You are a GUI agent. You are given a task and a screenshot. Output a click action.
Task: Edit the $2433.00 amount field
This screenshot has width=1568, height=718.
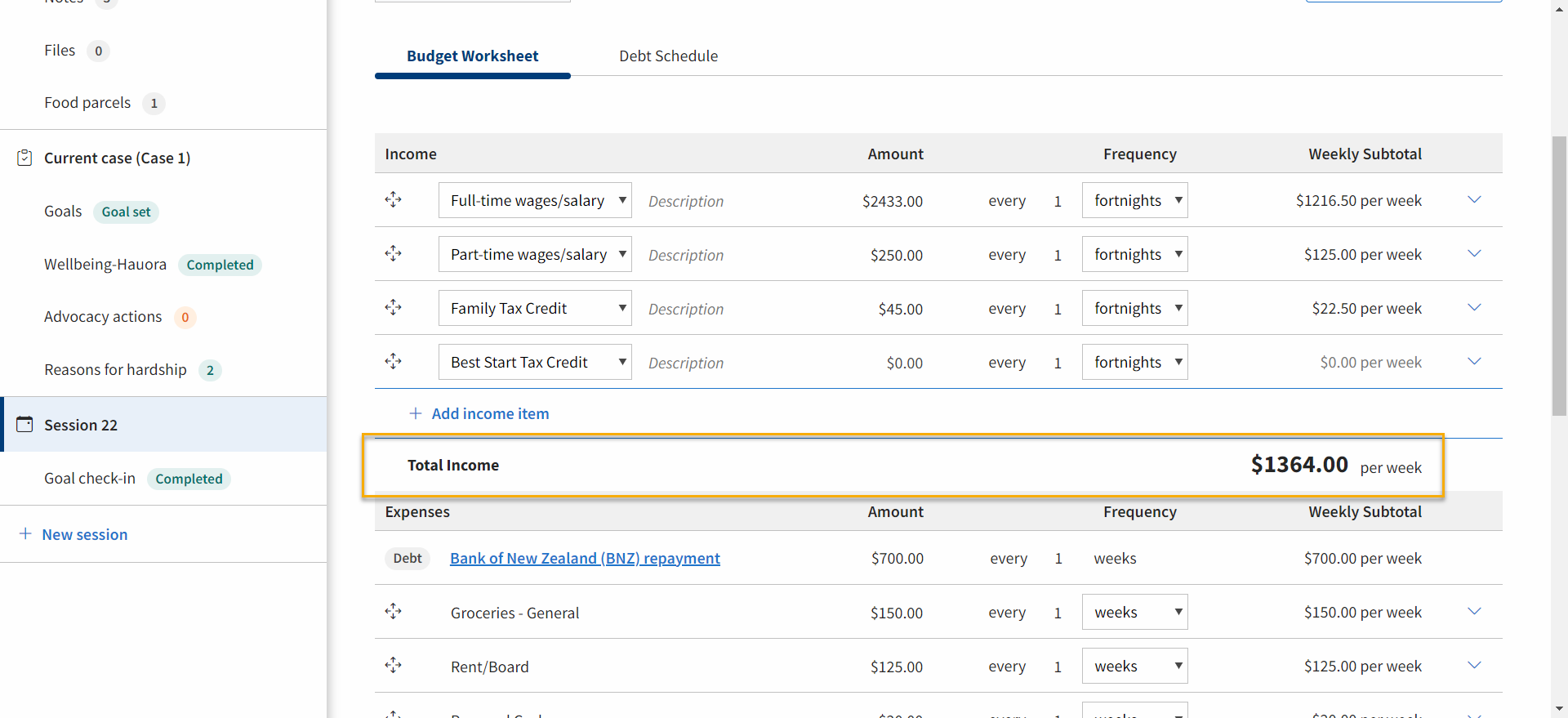point(893,201)
